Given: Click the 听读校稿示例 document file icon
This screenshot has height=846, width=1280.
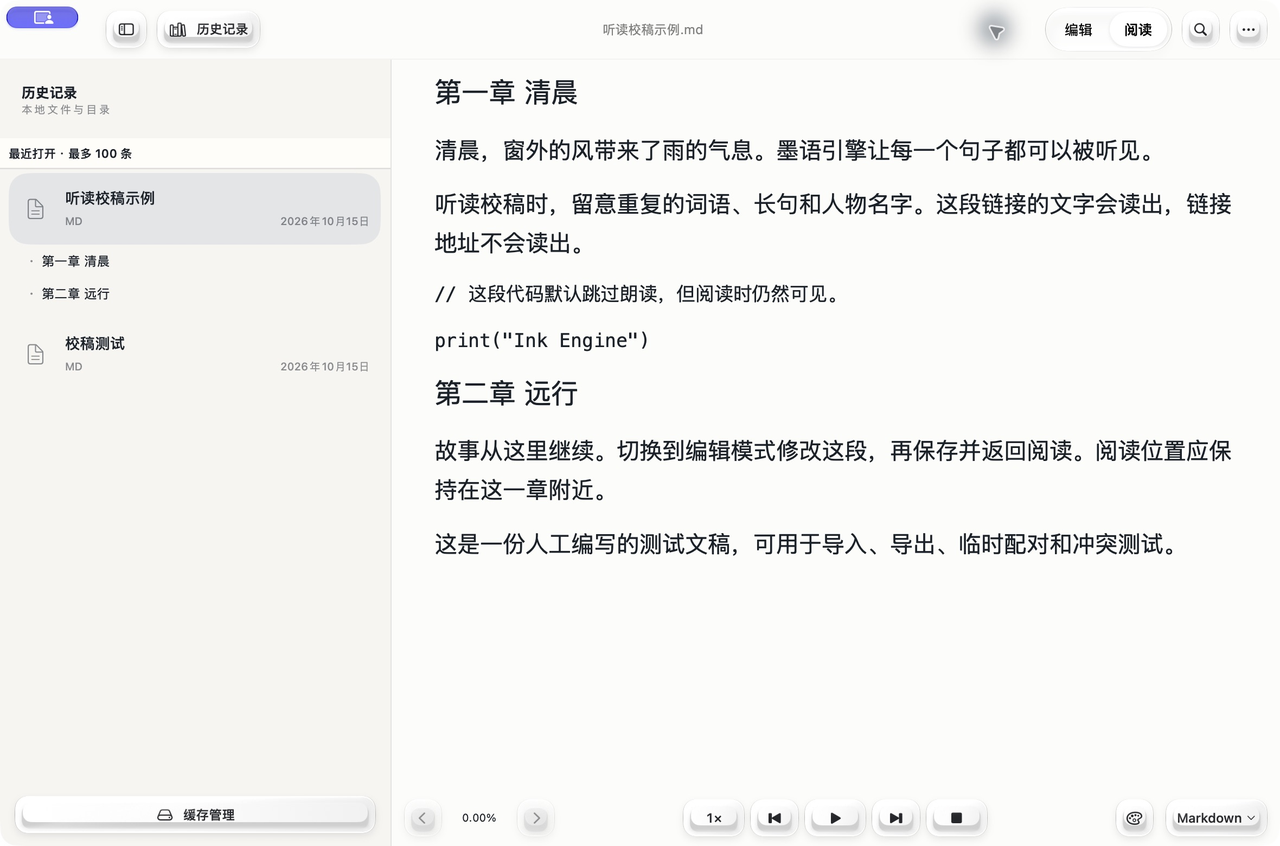Looking at the screenshot, I should coord(35,209).
